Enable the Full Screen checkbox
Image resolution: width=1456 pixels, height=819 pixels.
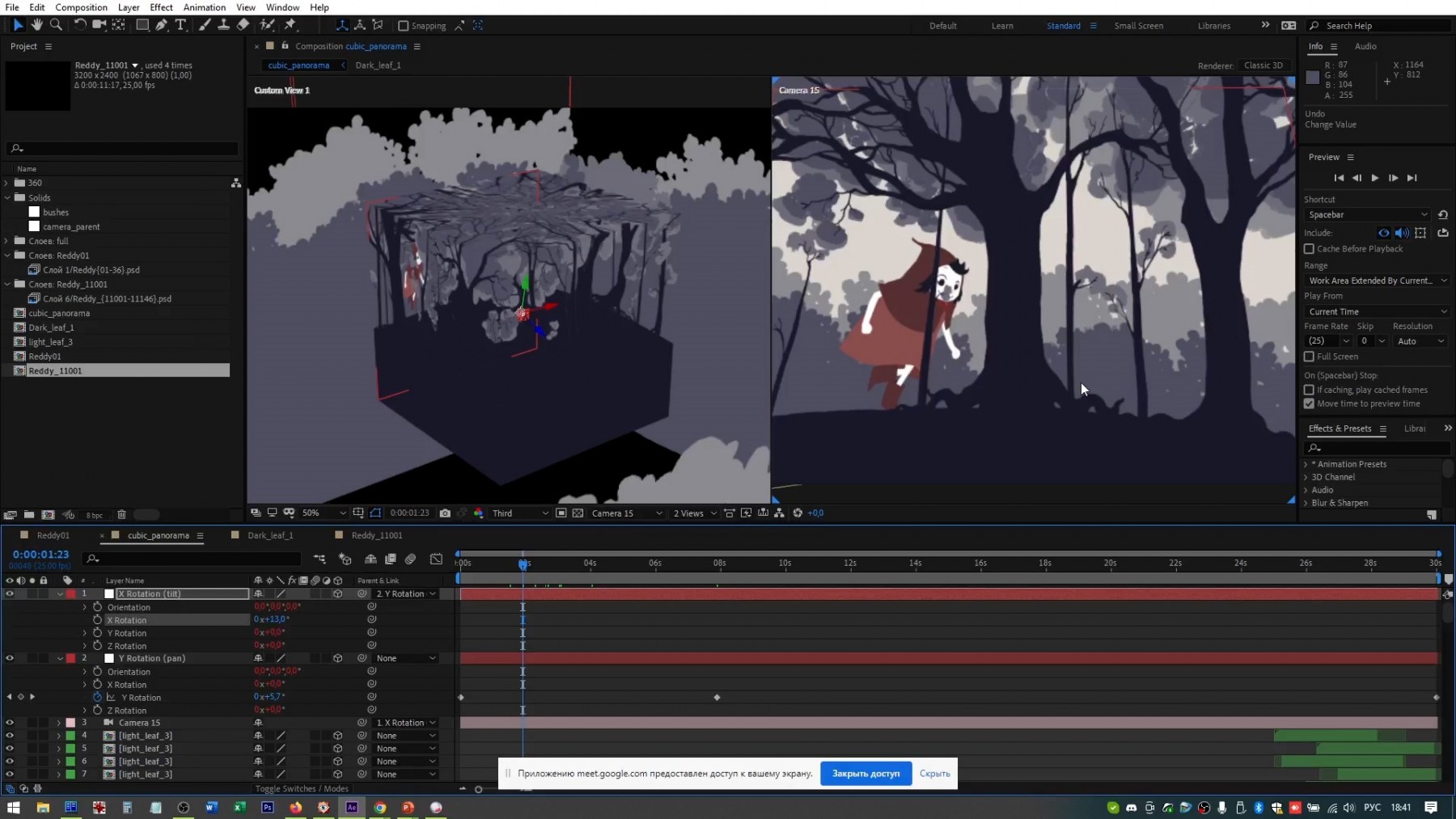[x=1309, y=357]
